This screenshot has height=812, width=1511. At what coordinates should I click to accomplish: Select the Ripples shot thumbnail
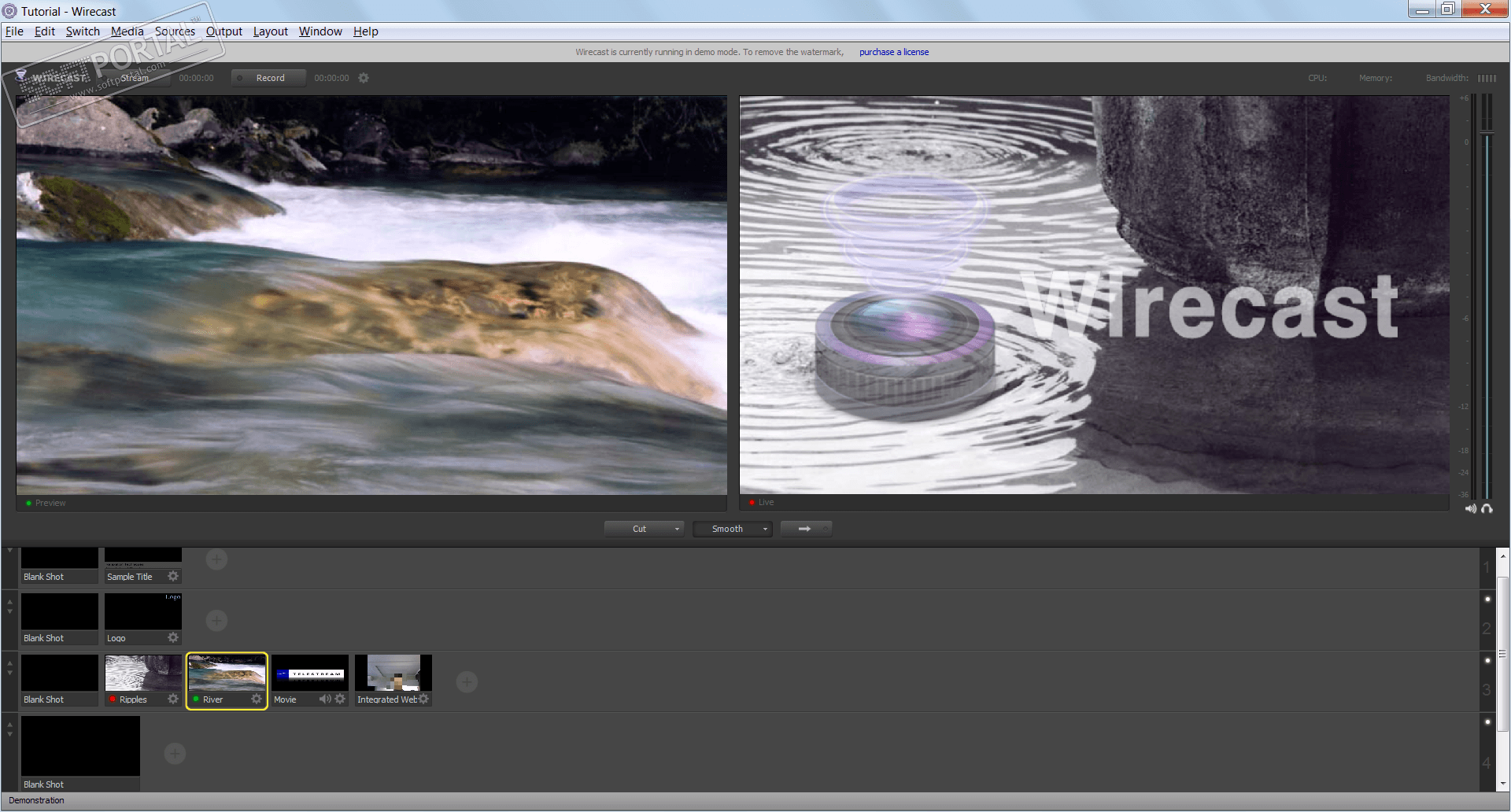(143, 674)
